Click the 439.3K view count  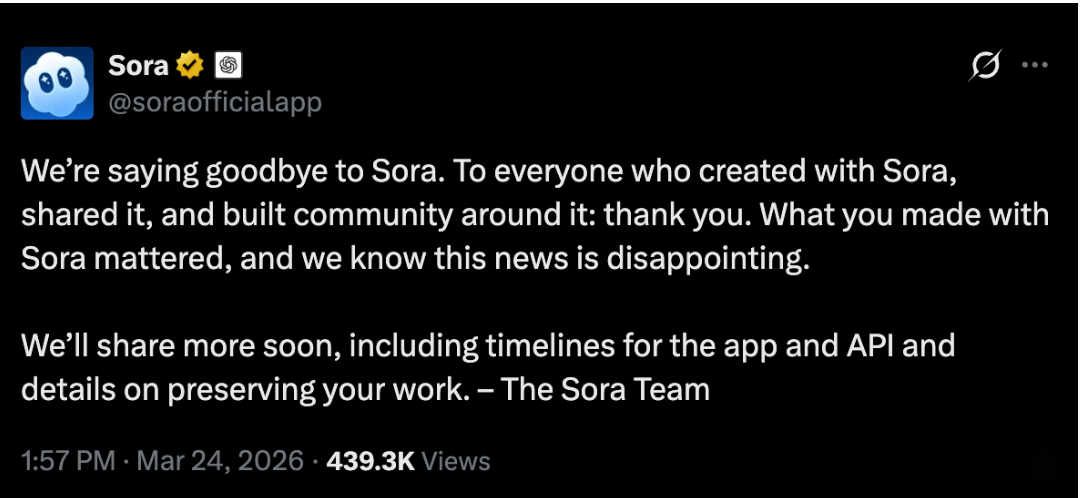click(x=368, y=461)
